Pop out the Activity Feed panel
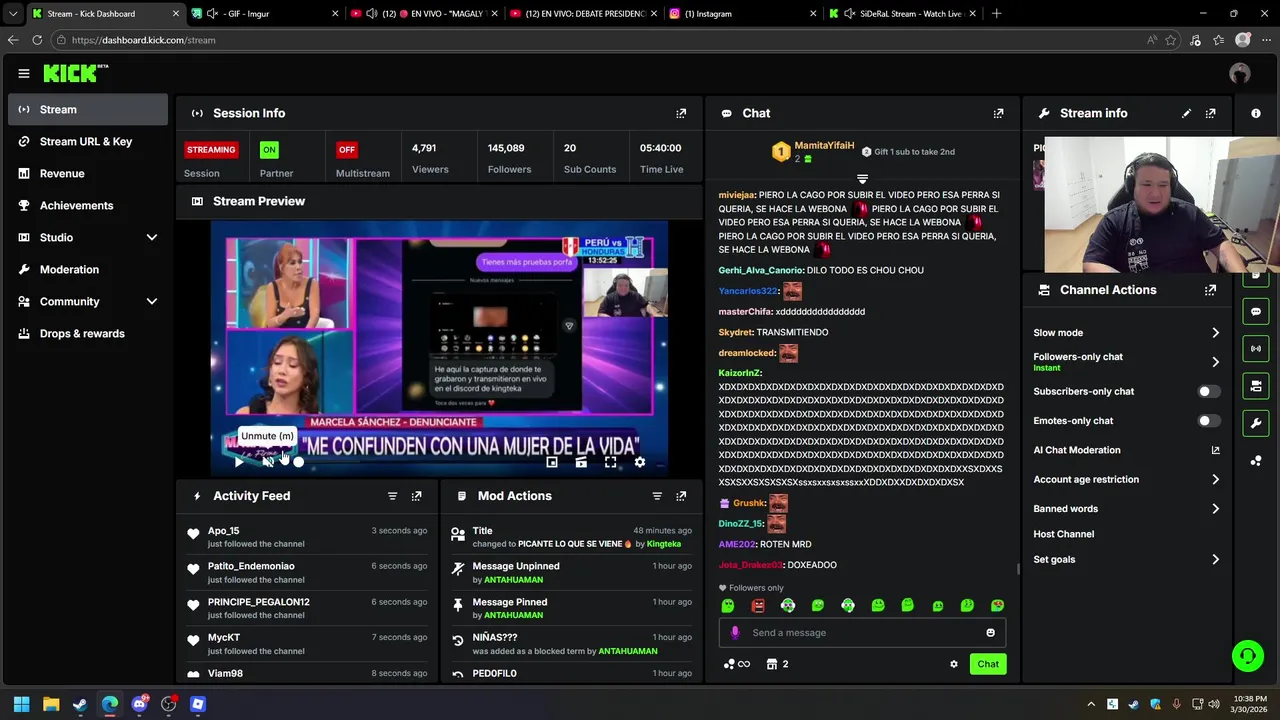Viewport: 1280px width, 720px height. (417, 496)
